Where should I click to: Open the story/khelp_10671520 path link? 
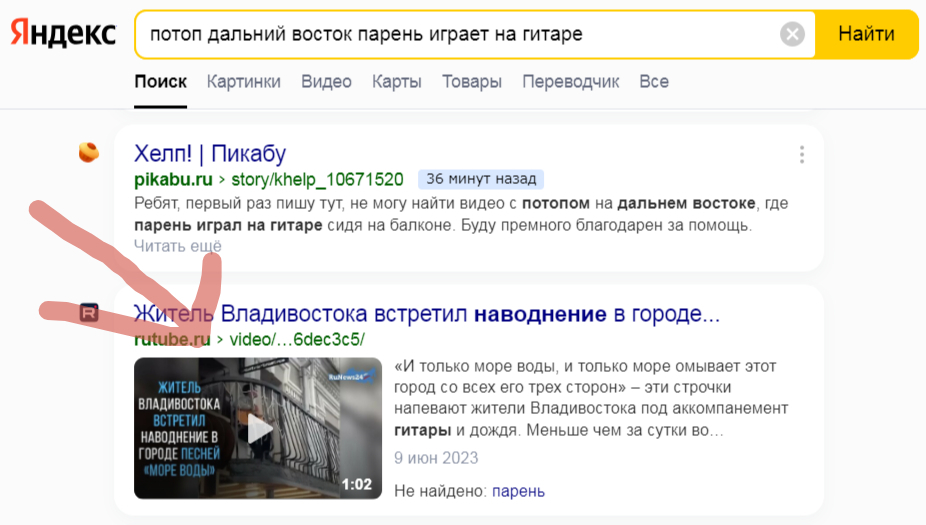click(x=317, y=179)
